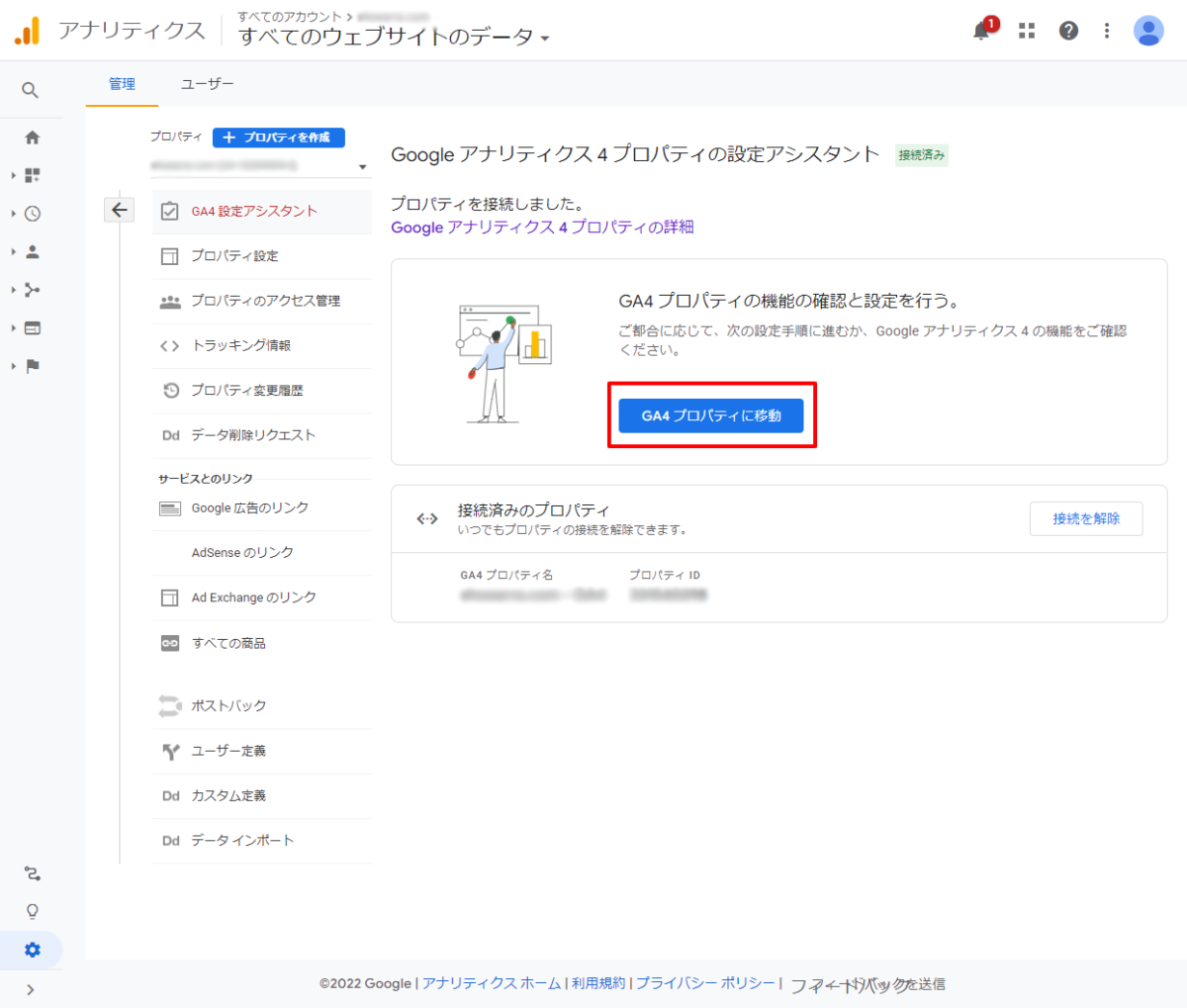
Task: Click the ユーザー定義 fork icon
Action: (x=170, y=751)
